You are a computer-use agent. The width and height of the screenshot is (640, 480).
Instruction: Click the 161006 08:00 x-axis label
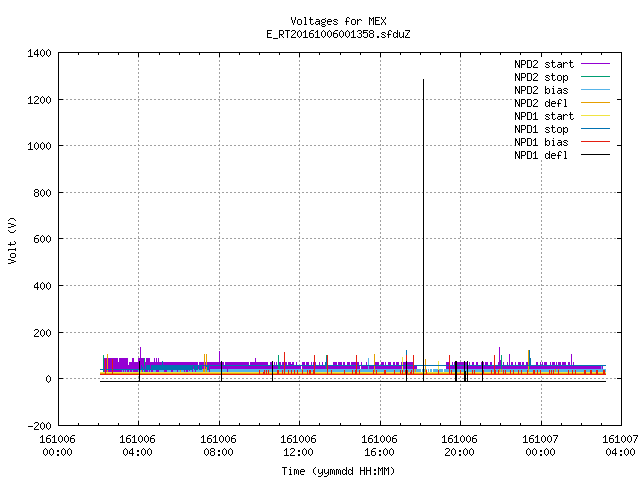pos(218,446)
